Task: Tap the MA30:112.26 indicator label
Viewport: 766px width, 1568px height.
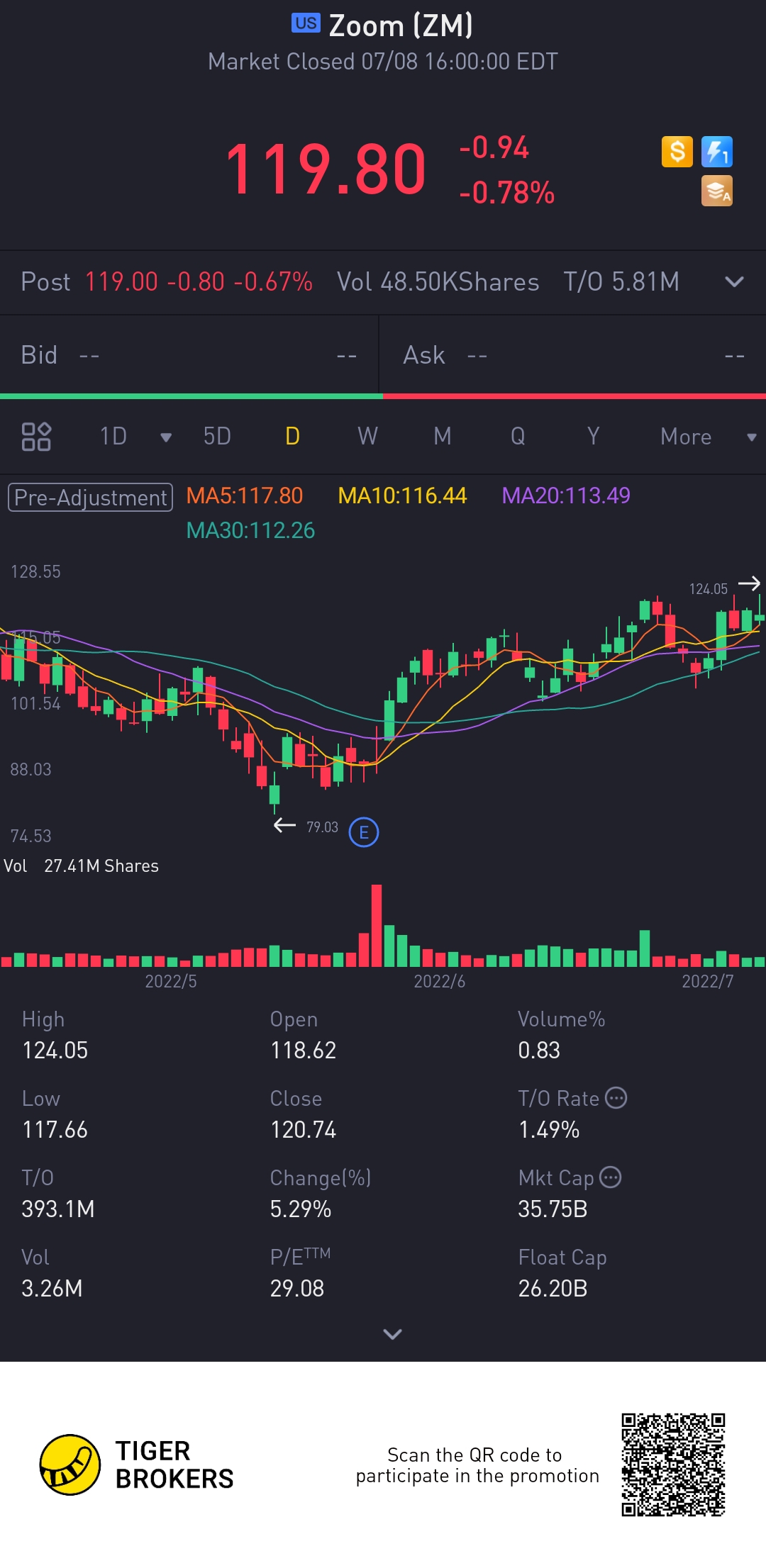Action: tap(250, 530)
